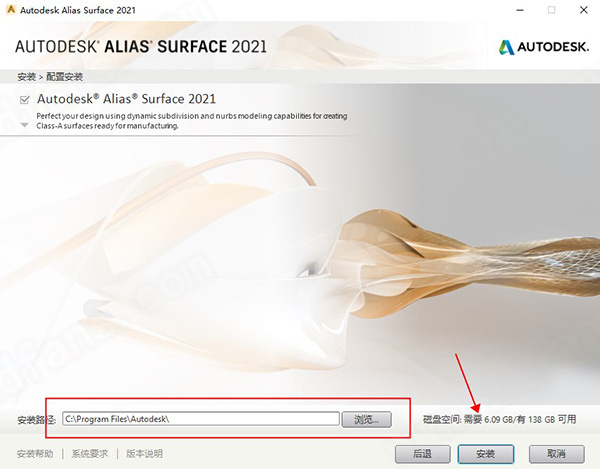The width and height of the screenshot is (600, 469).
Task: Open the 安装帮助 installation help link
Action: 35,454
